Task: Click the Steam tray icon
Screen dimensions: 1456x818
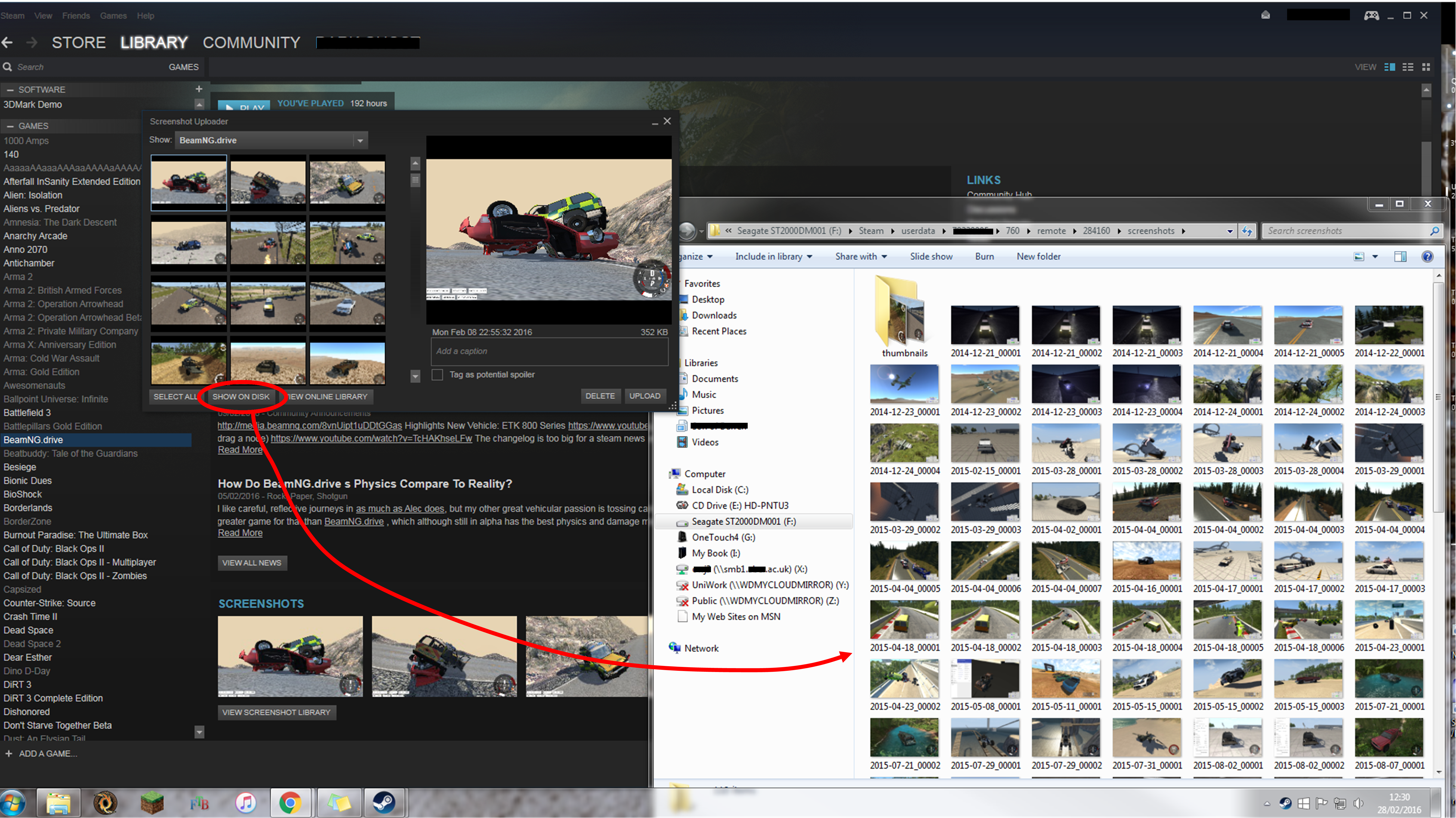Action: [x=1285, y=803]
